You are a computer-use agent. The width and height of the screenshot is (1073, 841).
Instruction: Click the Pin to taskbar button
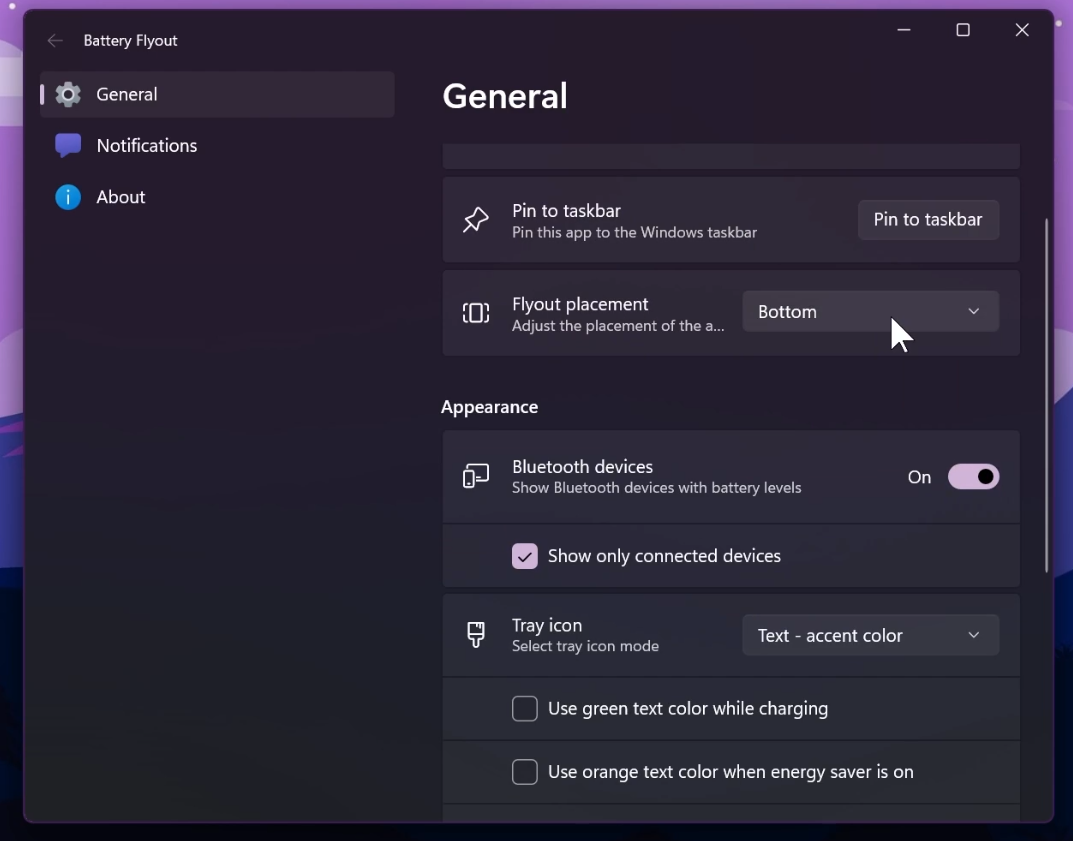(x=927, y=220)
